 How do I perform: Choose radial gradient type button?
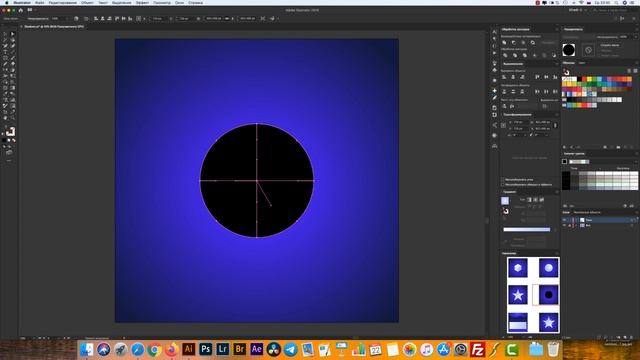click(536, 200)
